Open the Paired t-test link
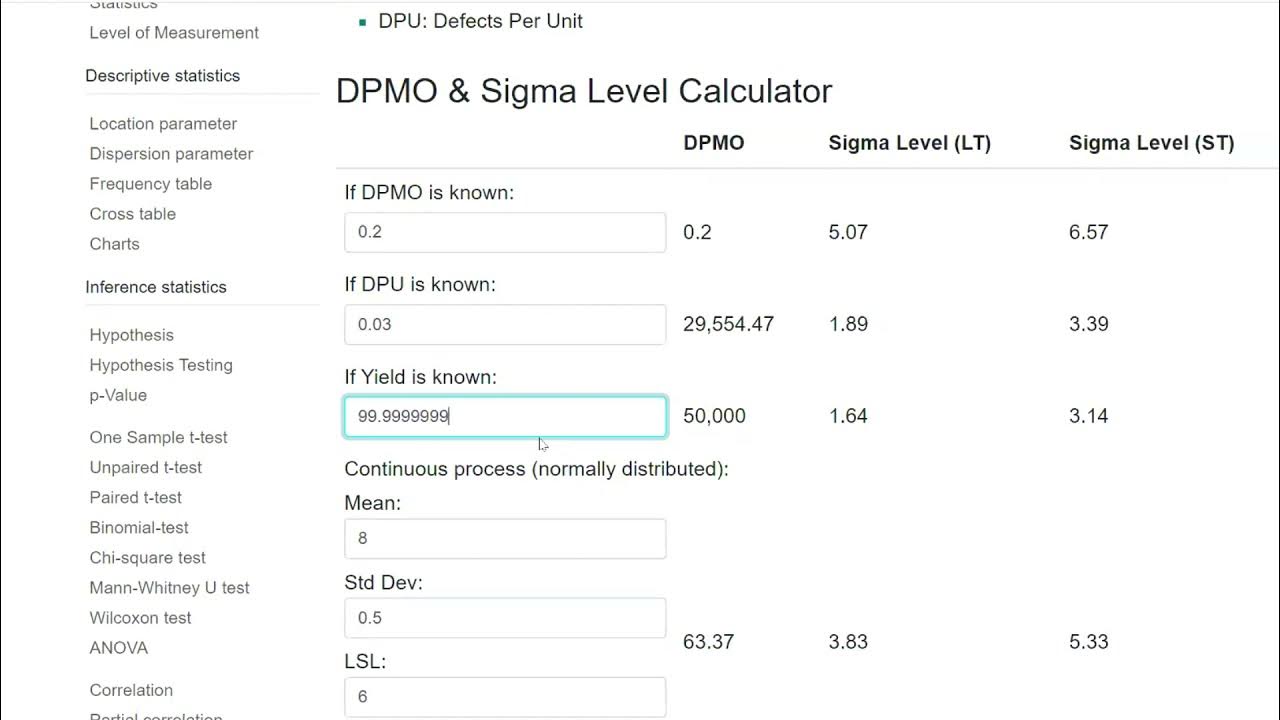 135,498
